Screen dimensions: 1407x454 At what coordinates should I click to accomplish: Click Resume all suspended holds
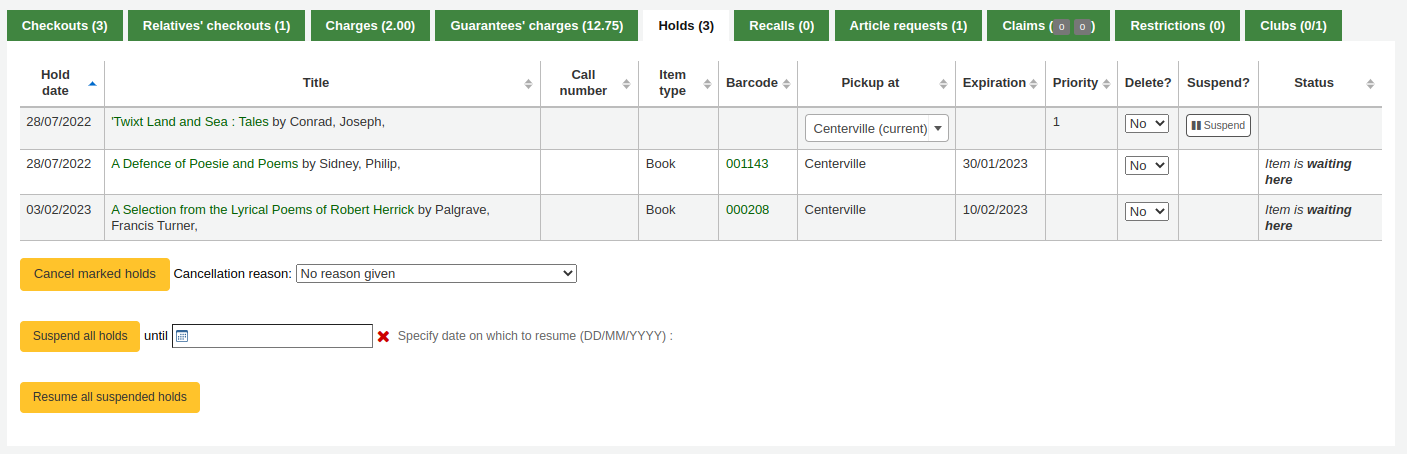coord(110,397)
